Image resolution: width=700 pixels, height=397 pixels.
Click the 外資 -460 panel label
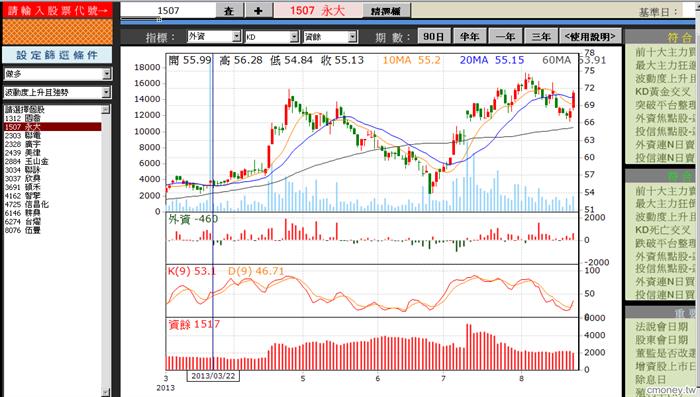193,219
